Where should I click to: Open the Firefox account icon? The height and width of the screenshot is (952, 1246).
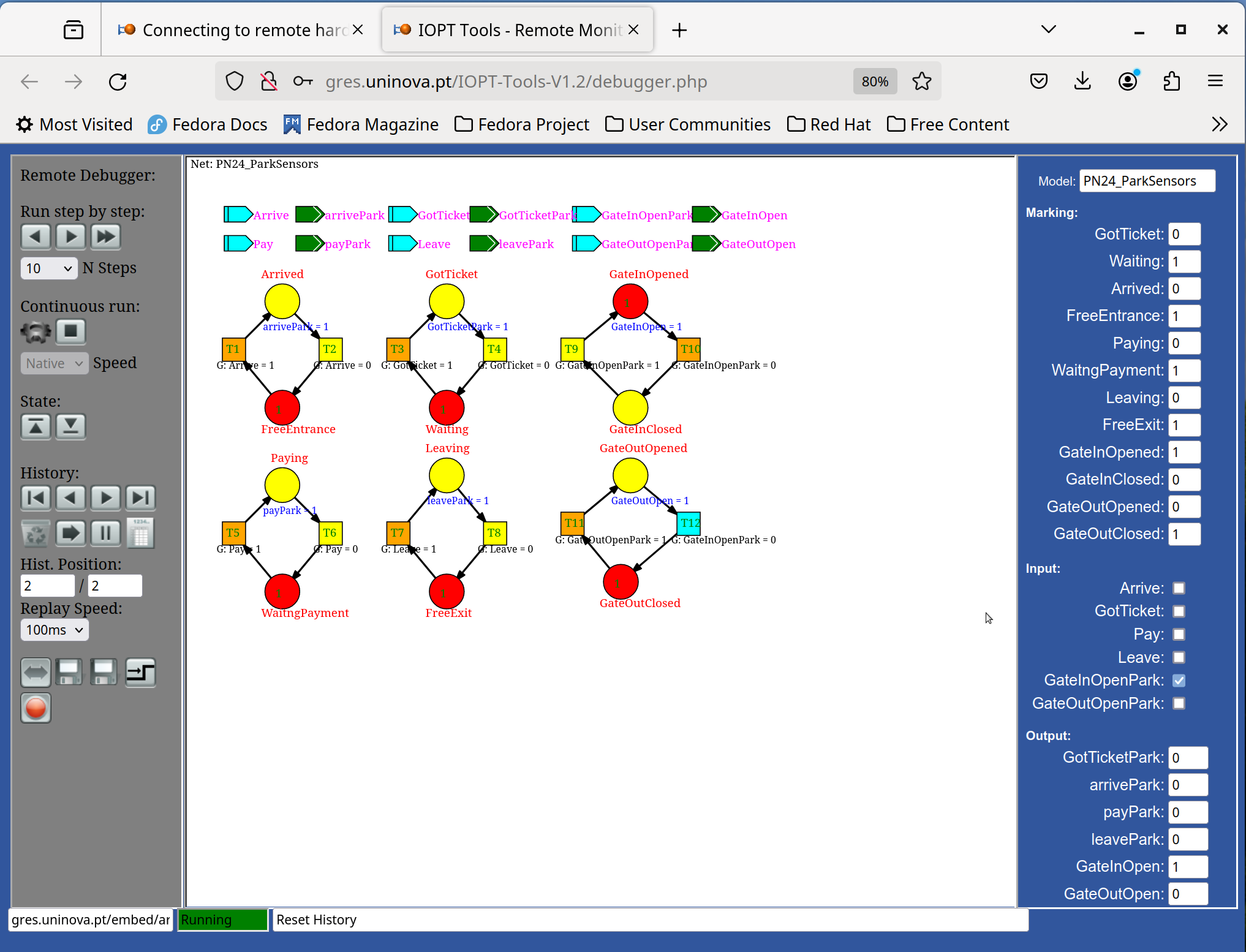tap(1128, 81)
